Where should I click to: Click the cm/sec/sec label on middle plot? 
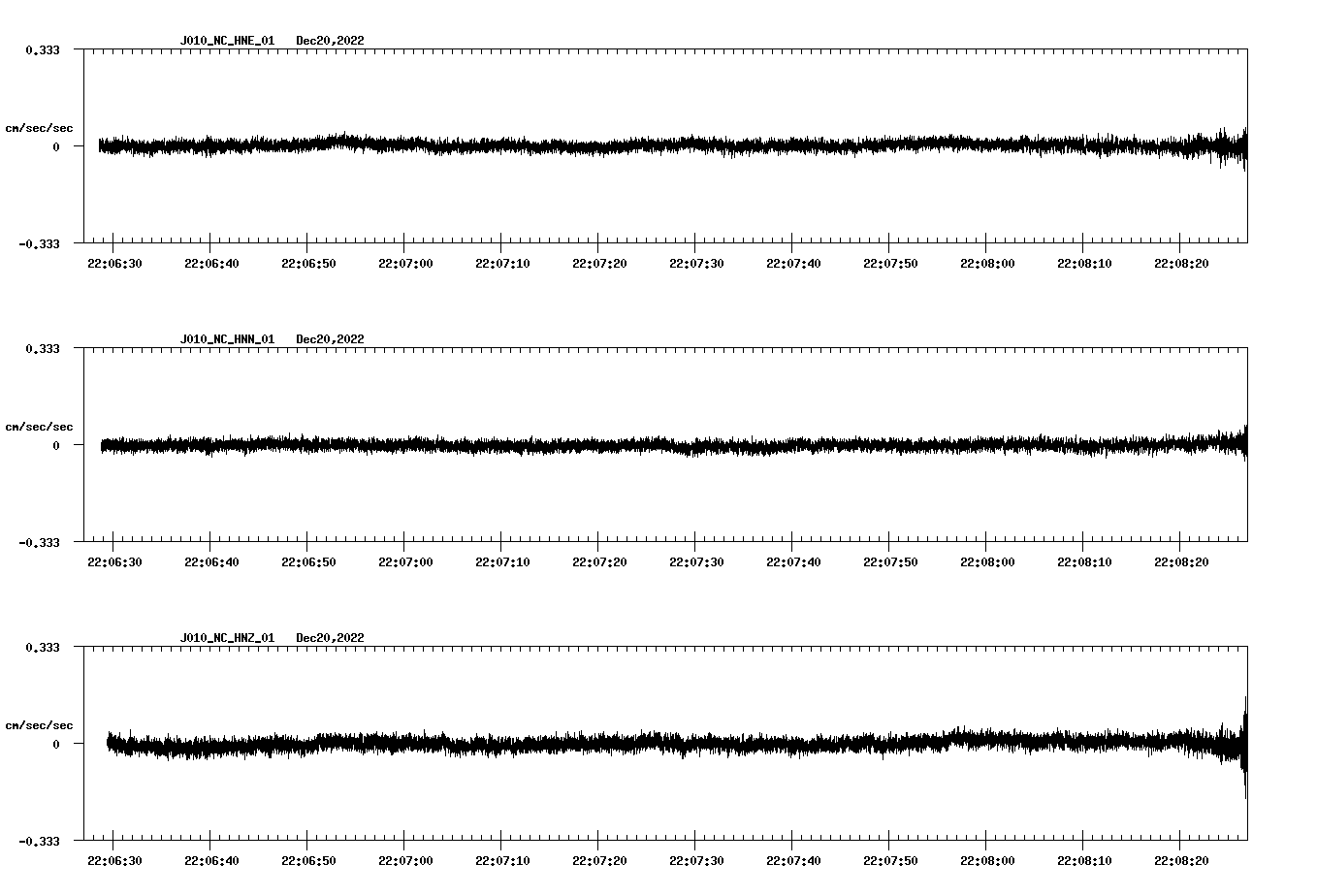[x=39, y=426]
